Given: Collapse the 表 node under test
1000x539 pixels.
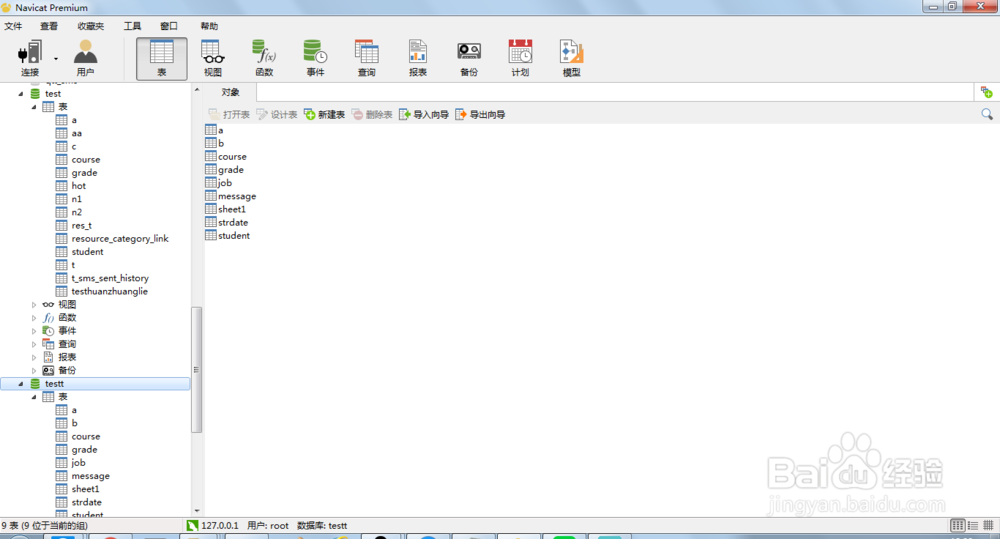Looking at the screenshot, I should coord(34,107).
